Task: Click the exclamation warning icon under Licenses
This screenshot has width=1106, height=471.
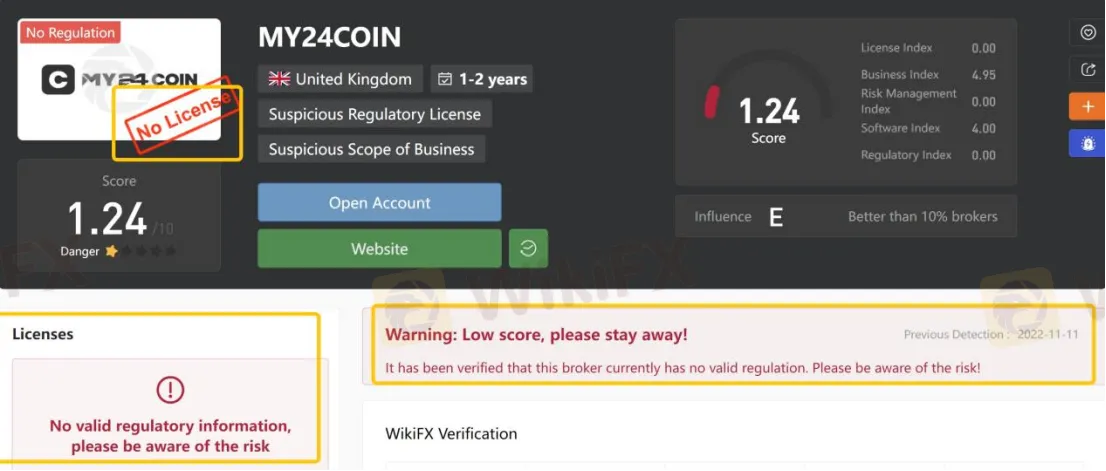Action: (170, 390)
